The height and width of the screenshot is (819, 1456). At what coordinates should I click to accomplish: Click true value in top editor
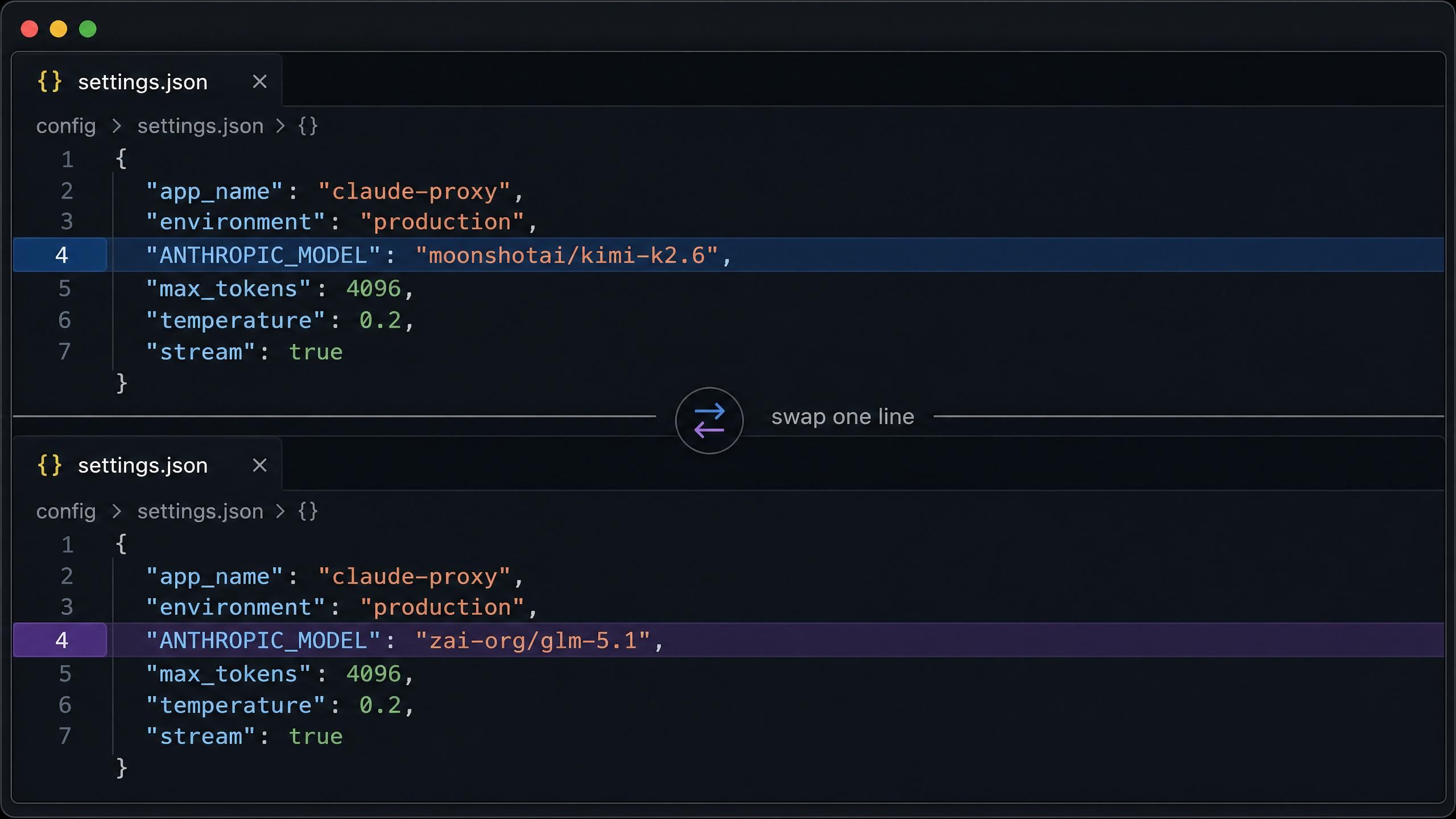[x=316, y=353]
